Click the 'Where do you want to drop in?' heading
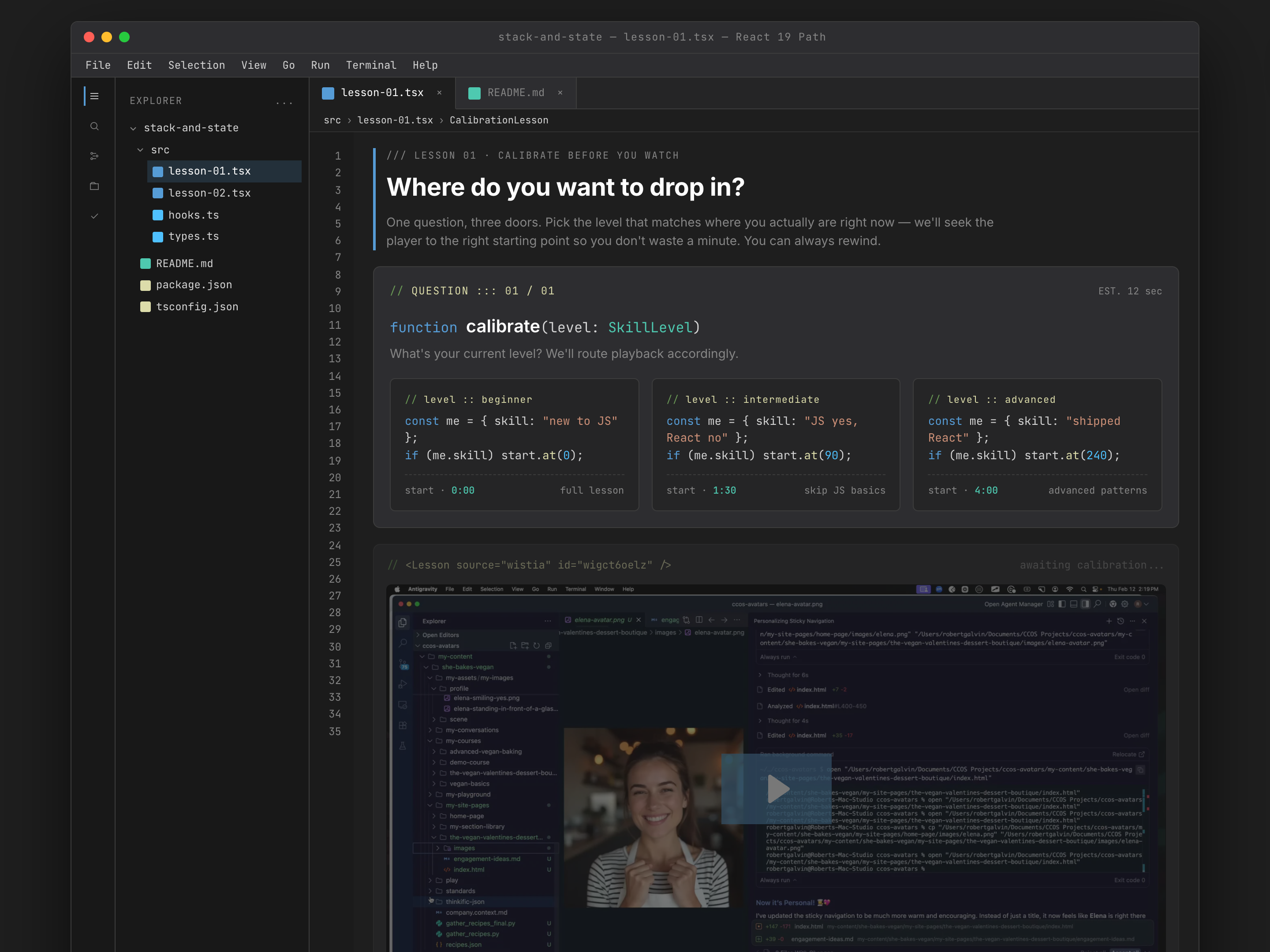This screenshot has width=1270, height=952. tap(565, 188)
